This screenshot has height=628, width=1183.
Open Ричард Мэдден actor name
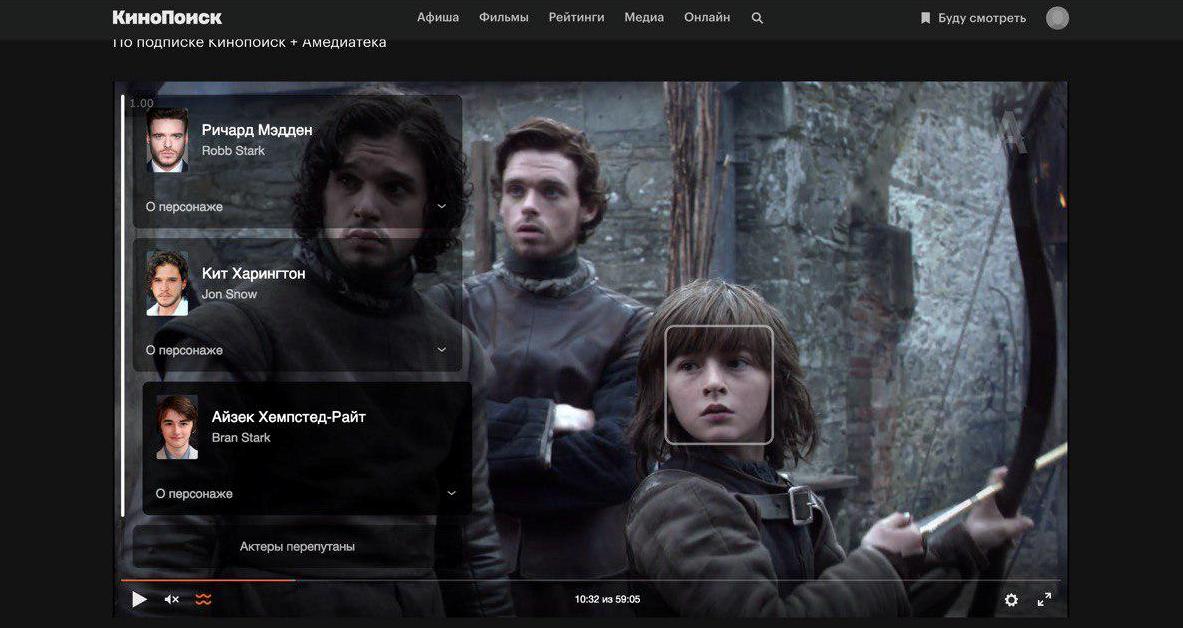[x=257, y=130]
